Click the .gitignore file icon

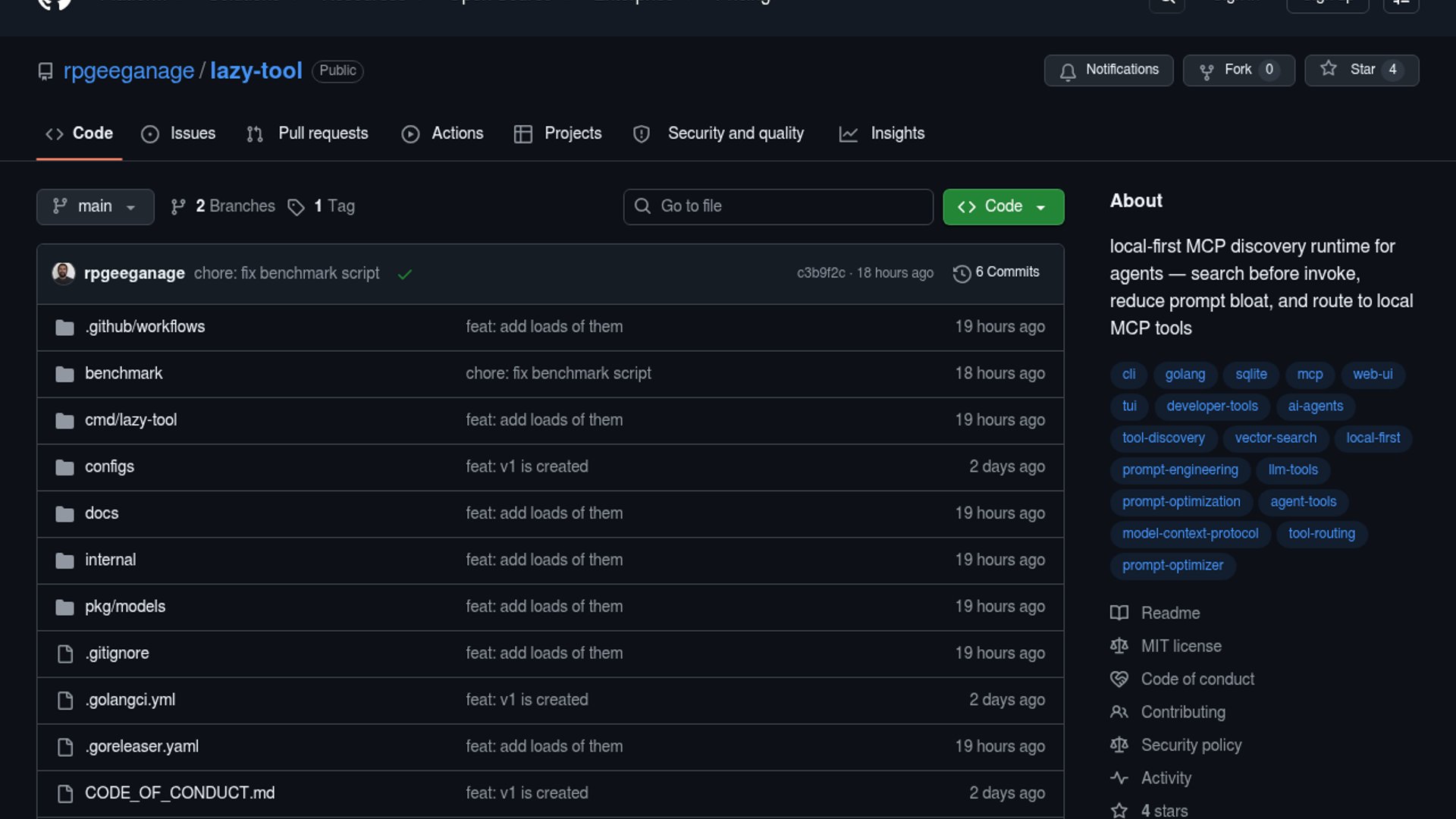(65, 654)
